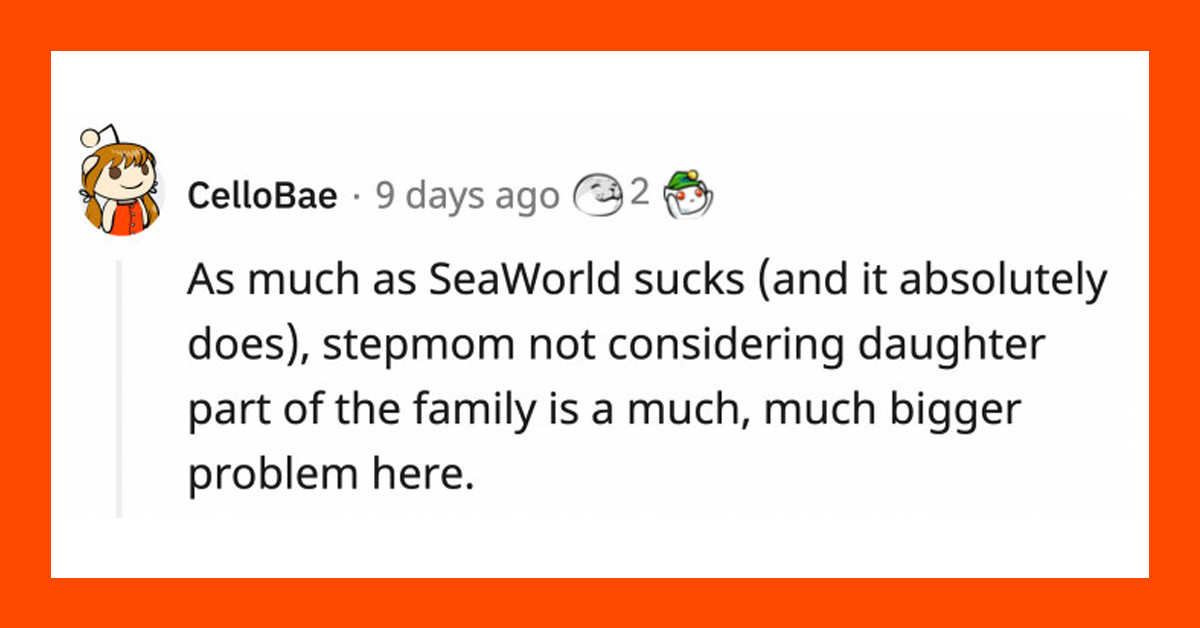Click the dot separator after CelloBae
The image size is (1200, 628).
(356, 196)
